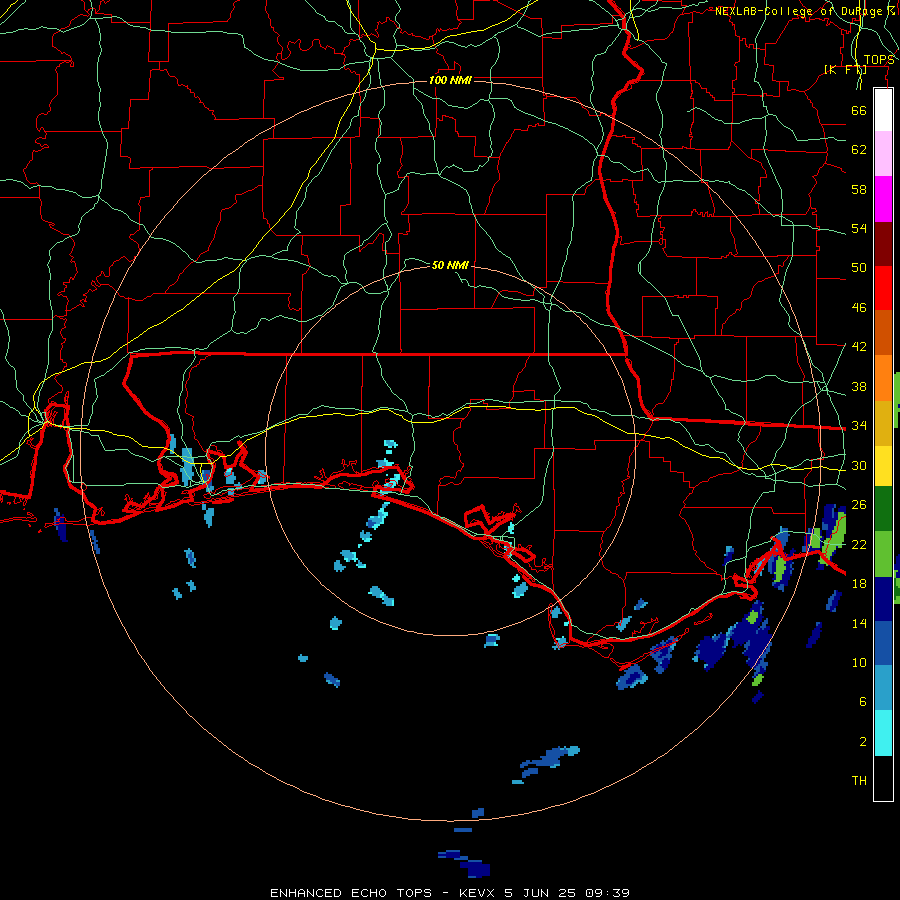Click the 14 value on the scale
The image size is (900, 900).
point(859,623)
